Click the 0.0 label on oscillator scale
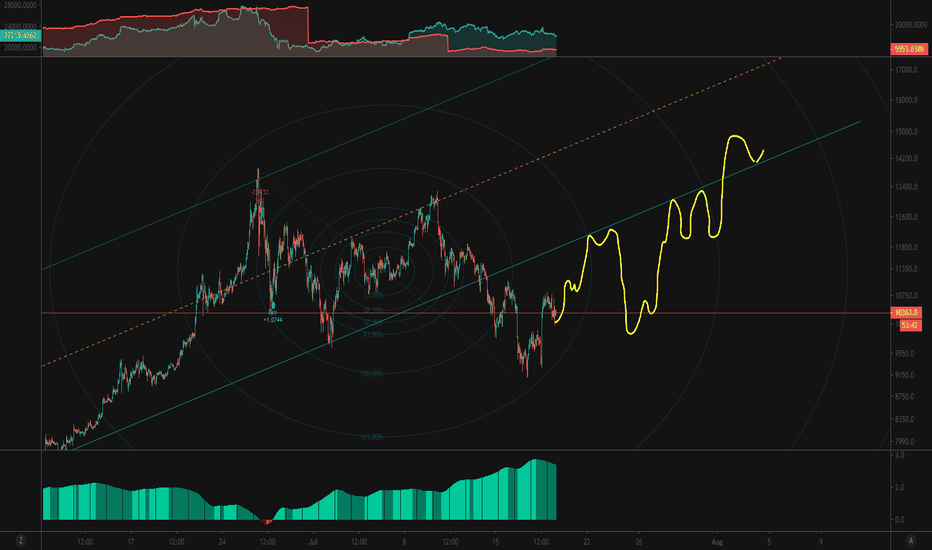The height and width of the screenshot is (550, 932). tap(900, 520)
